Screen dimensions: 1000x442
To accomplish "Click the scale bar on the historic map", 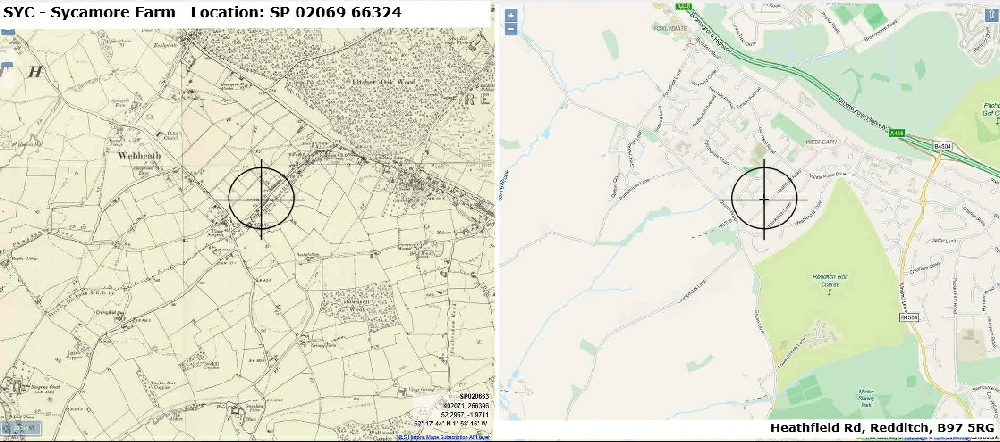I will [x=19, y=428].
